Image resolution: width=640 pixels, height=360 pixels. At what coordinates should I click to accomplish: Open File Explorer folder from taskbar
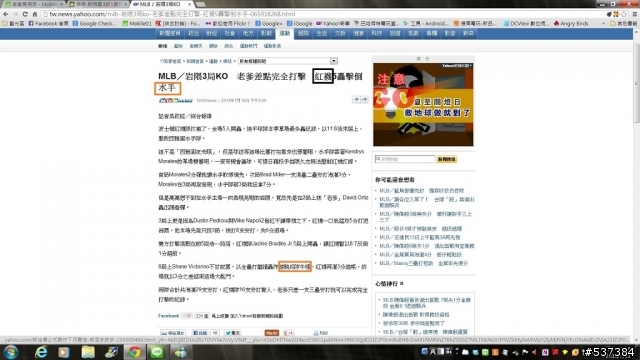click(88, 352)
